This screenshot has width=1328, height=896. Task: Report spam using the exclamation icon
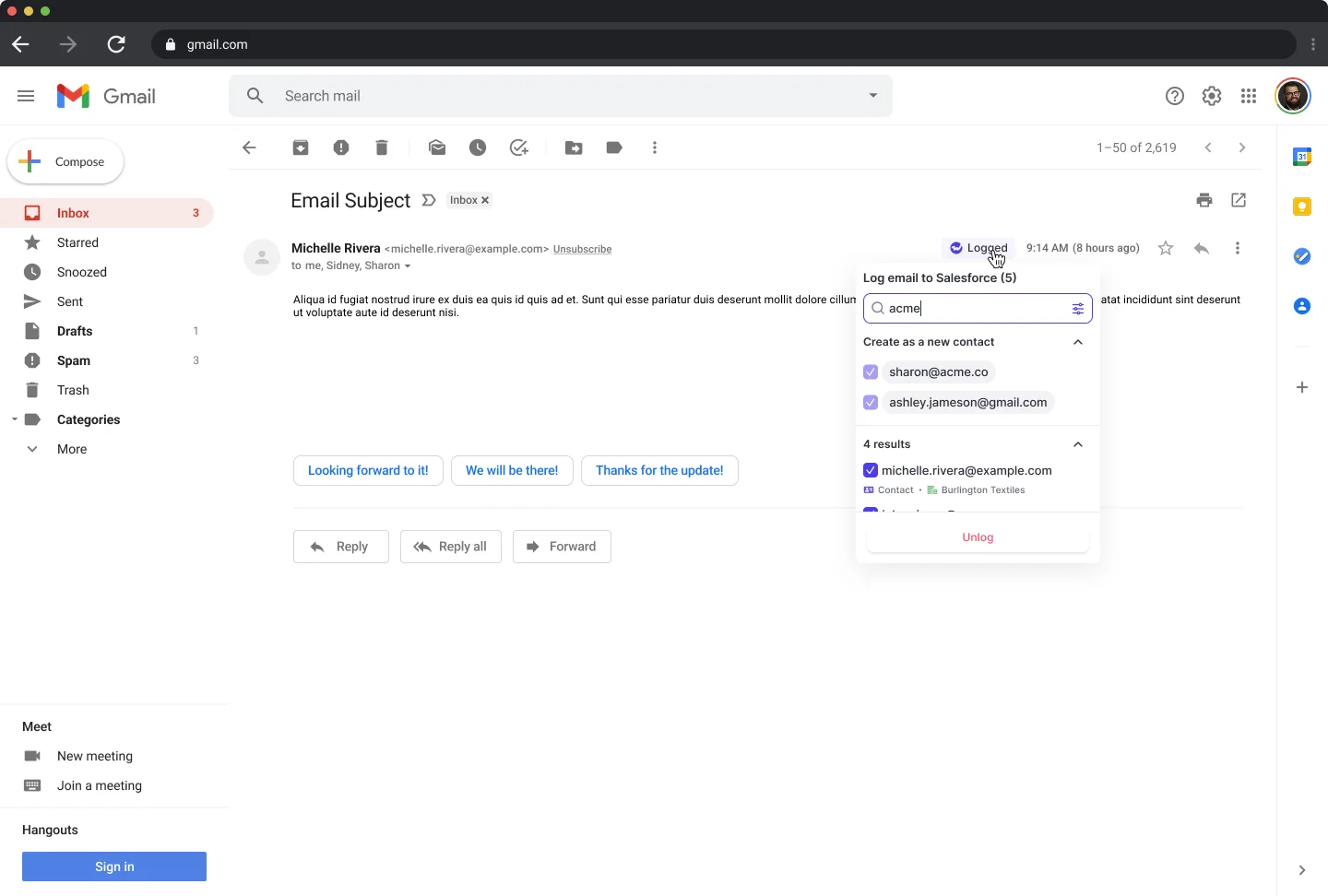pos(341,147)
